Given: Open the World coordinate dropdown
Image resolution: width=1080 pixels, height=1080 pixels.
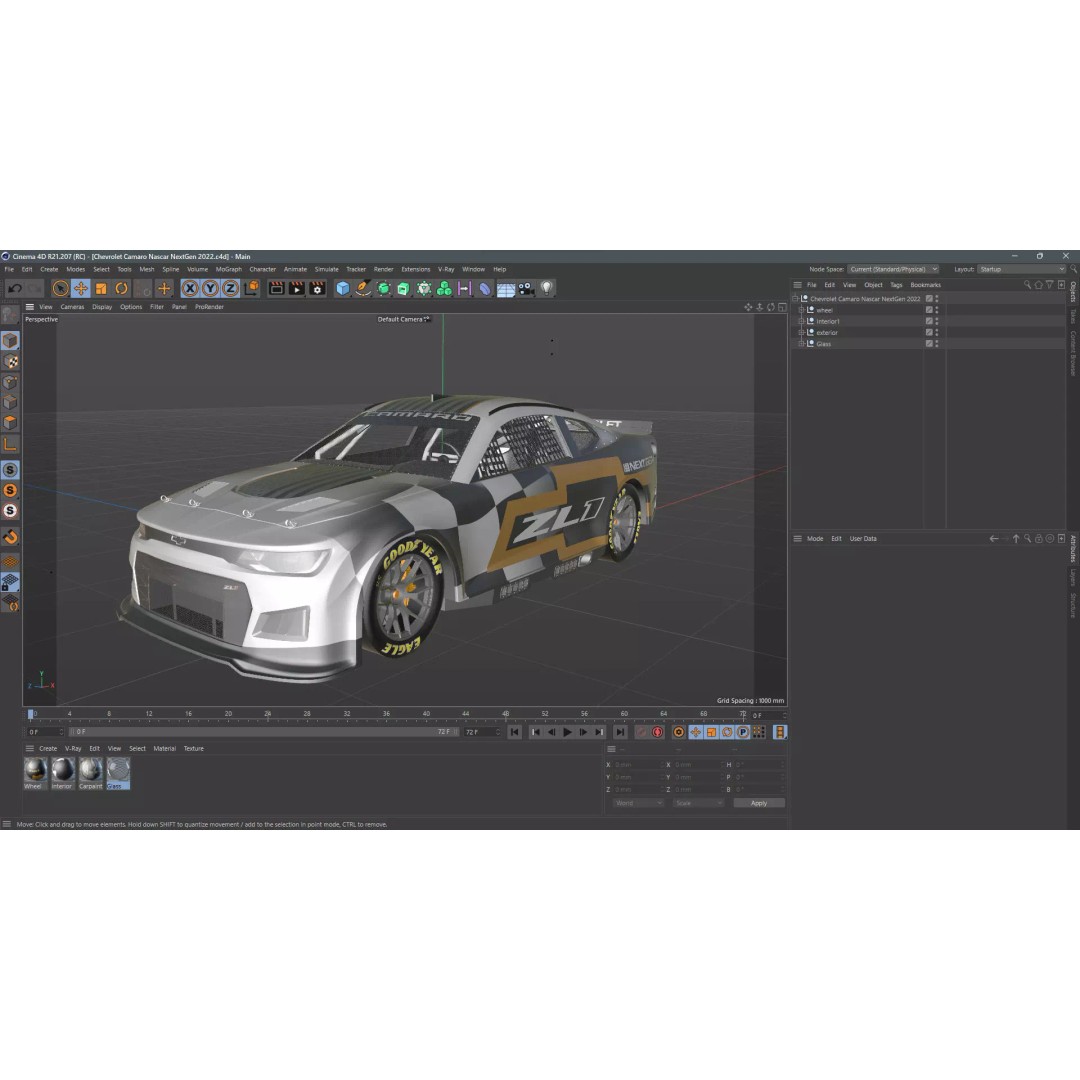Looking at the screenshot, I should (638, 803).
